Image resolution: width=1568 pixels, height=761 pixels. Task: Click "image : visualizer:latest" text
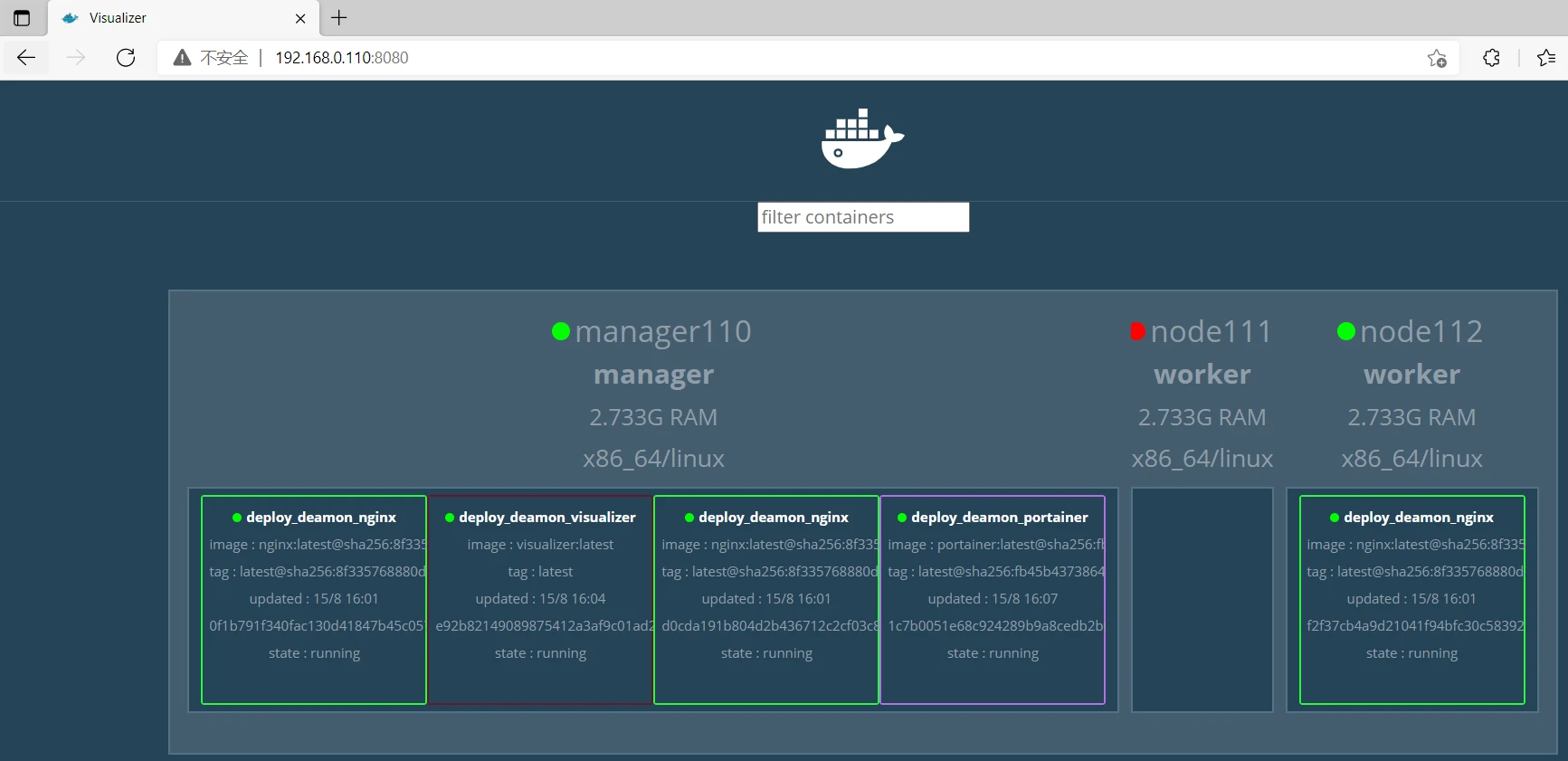pos(540,545)
